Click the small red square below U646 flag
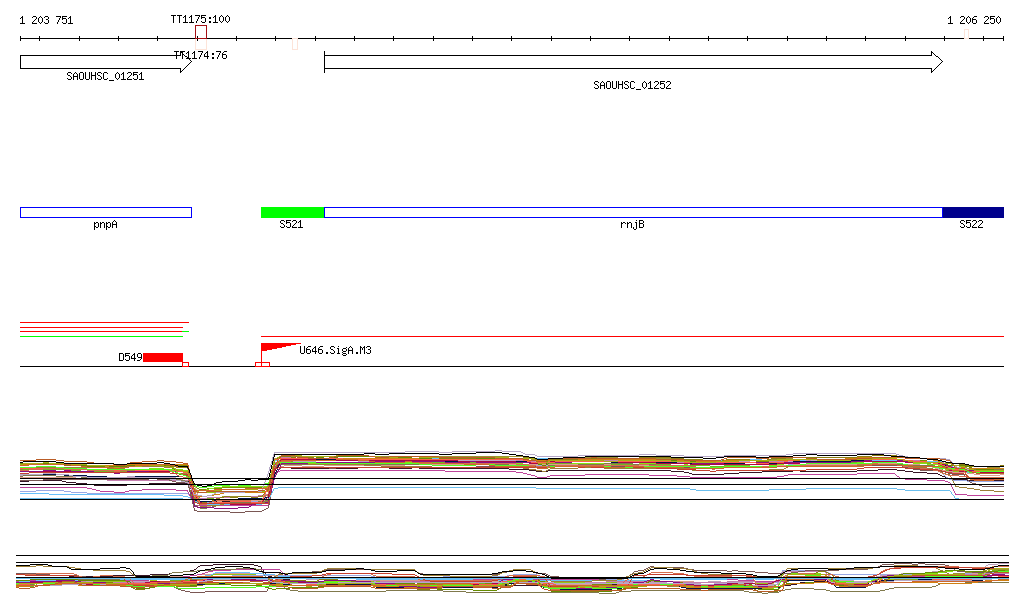The image size is (1024, 611). pos(262,365)
